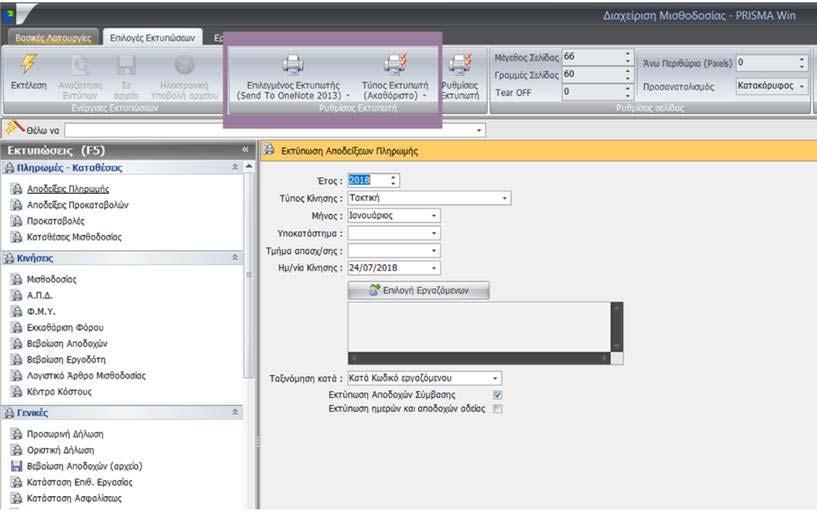817x511 pixels.
Task: Click Έτος spinner arrows
Action: coord(393,181)
